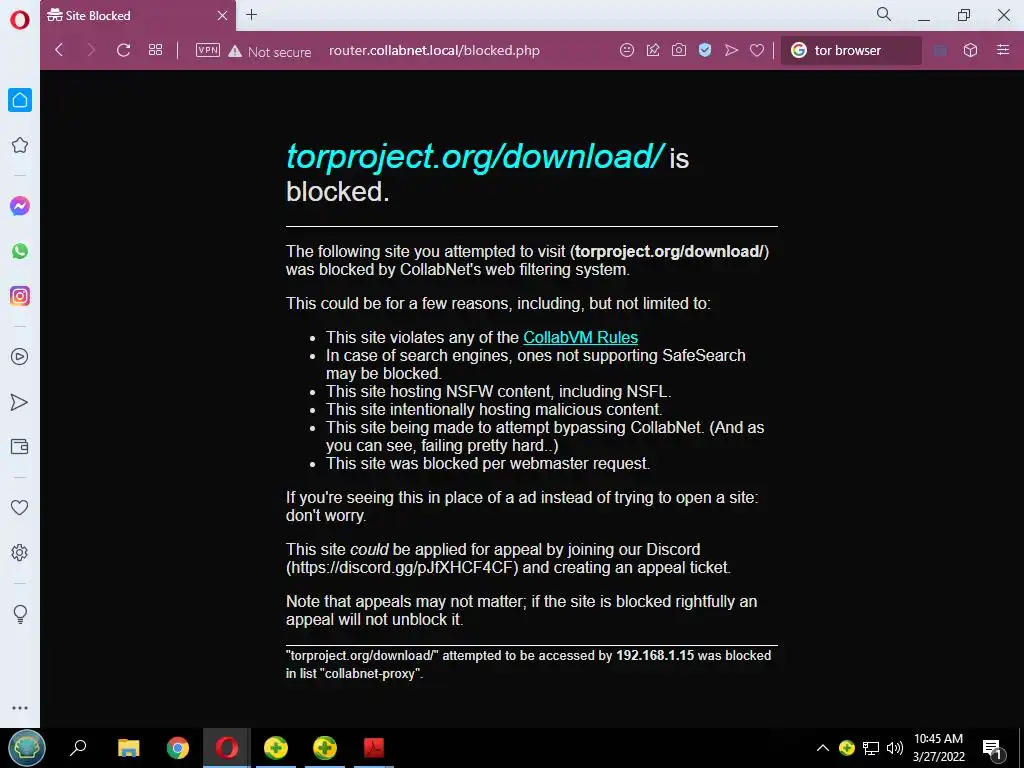Open My Flow in sidebar
Viewport: 1024px width, 768px height.
coord(20,402)
